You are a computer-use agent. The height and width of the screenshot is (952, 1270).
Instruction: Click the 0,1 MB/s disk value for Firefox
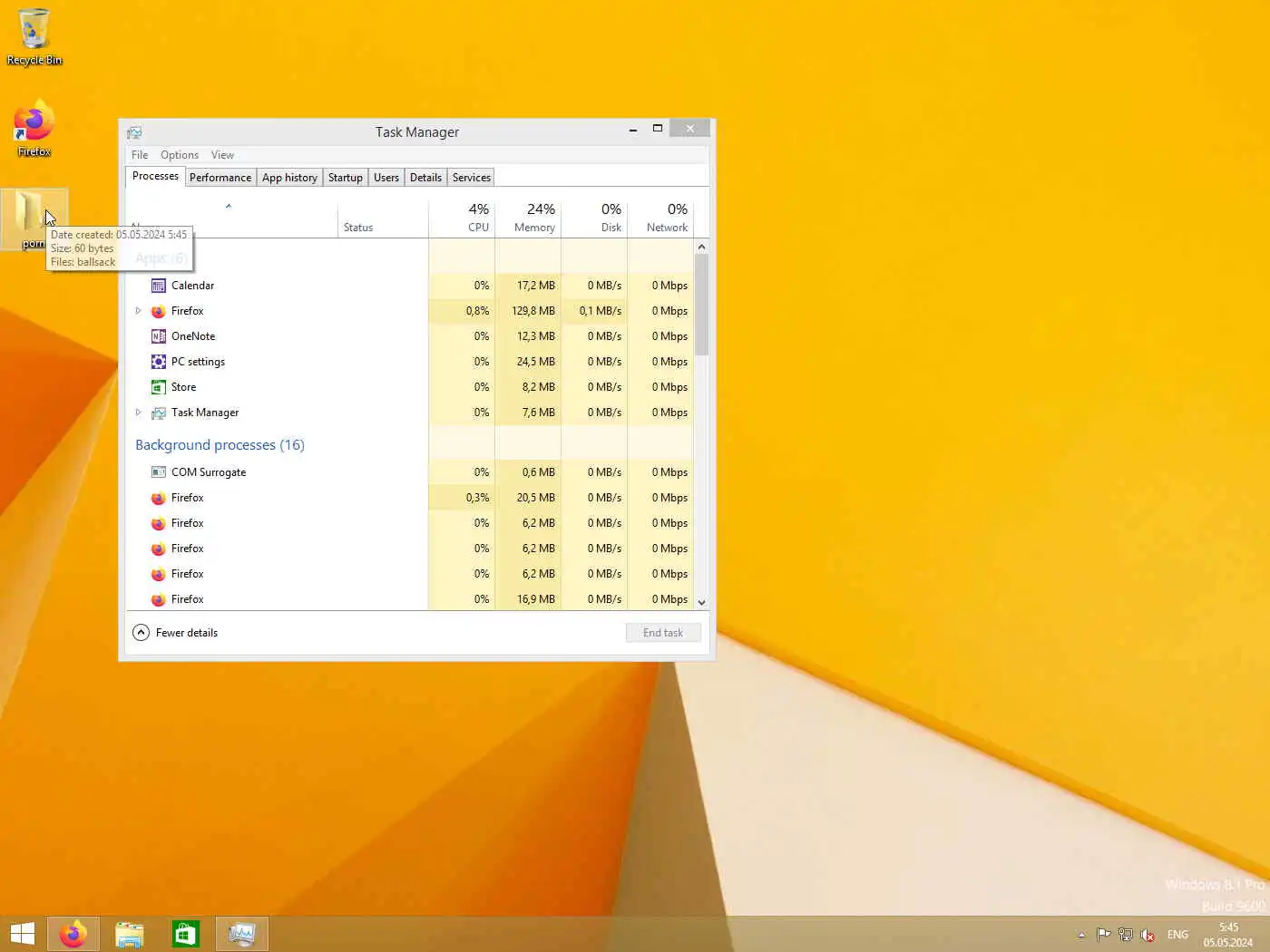(x=601, y=311)
